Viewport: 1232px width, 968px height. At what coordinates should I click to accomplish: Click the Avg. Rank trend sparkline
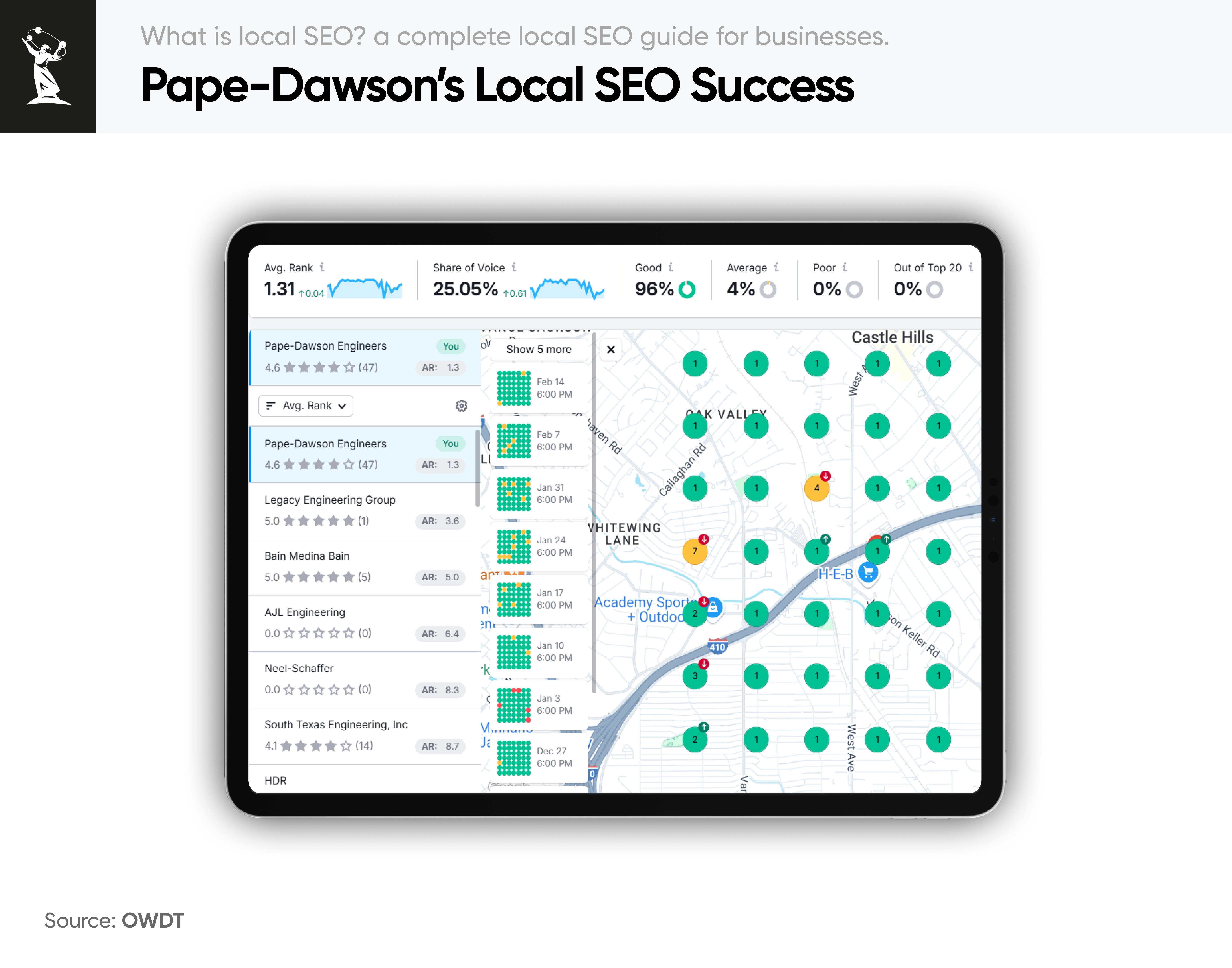point(365,288)
